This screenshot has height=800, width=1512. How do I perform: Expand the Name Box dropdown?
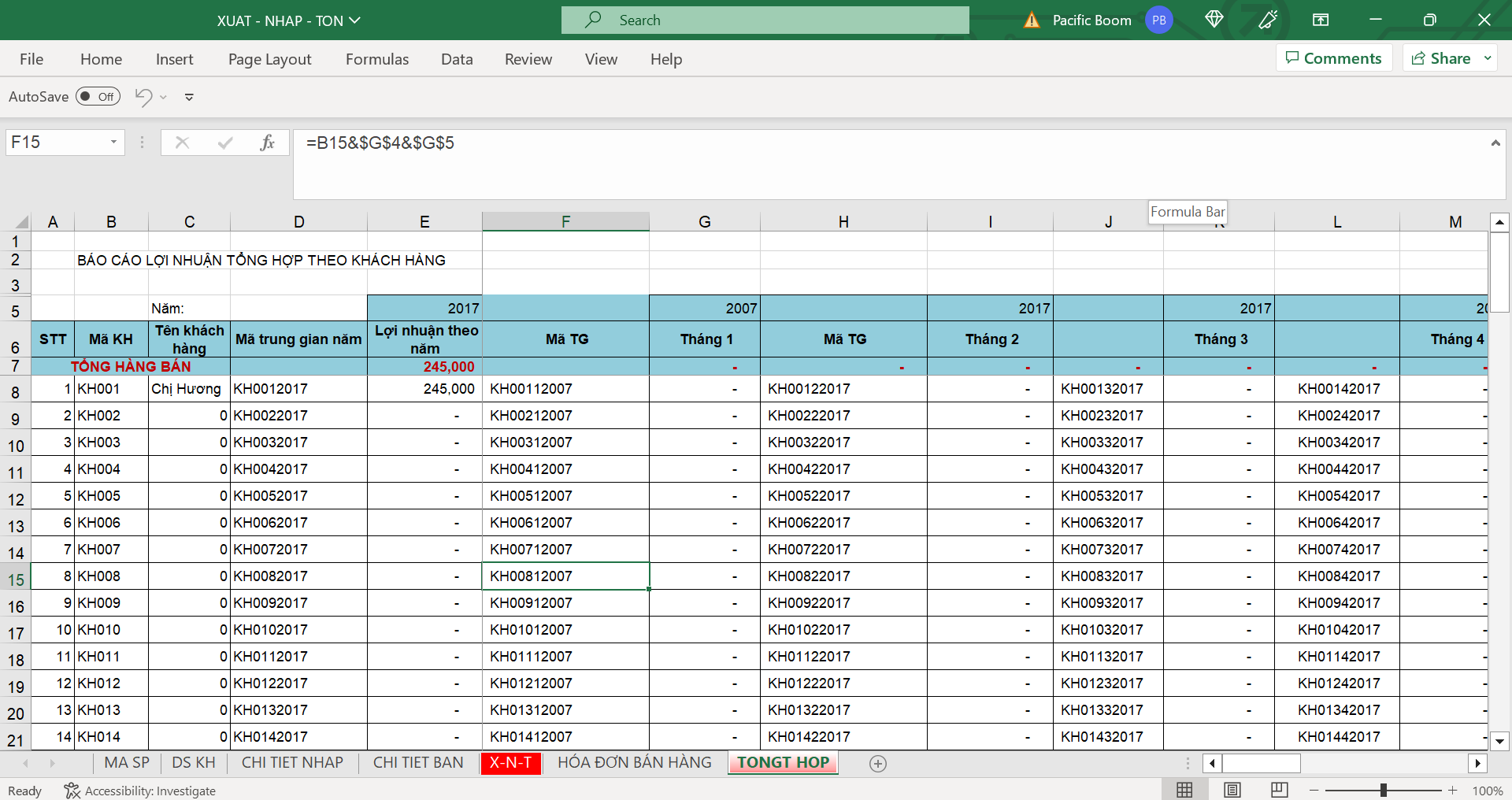tap(113, 143)
